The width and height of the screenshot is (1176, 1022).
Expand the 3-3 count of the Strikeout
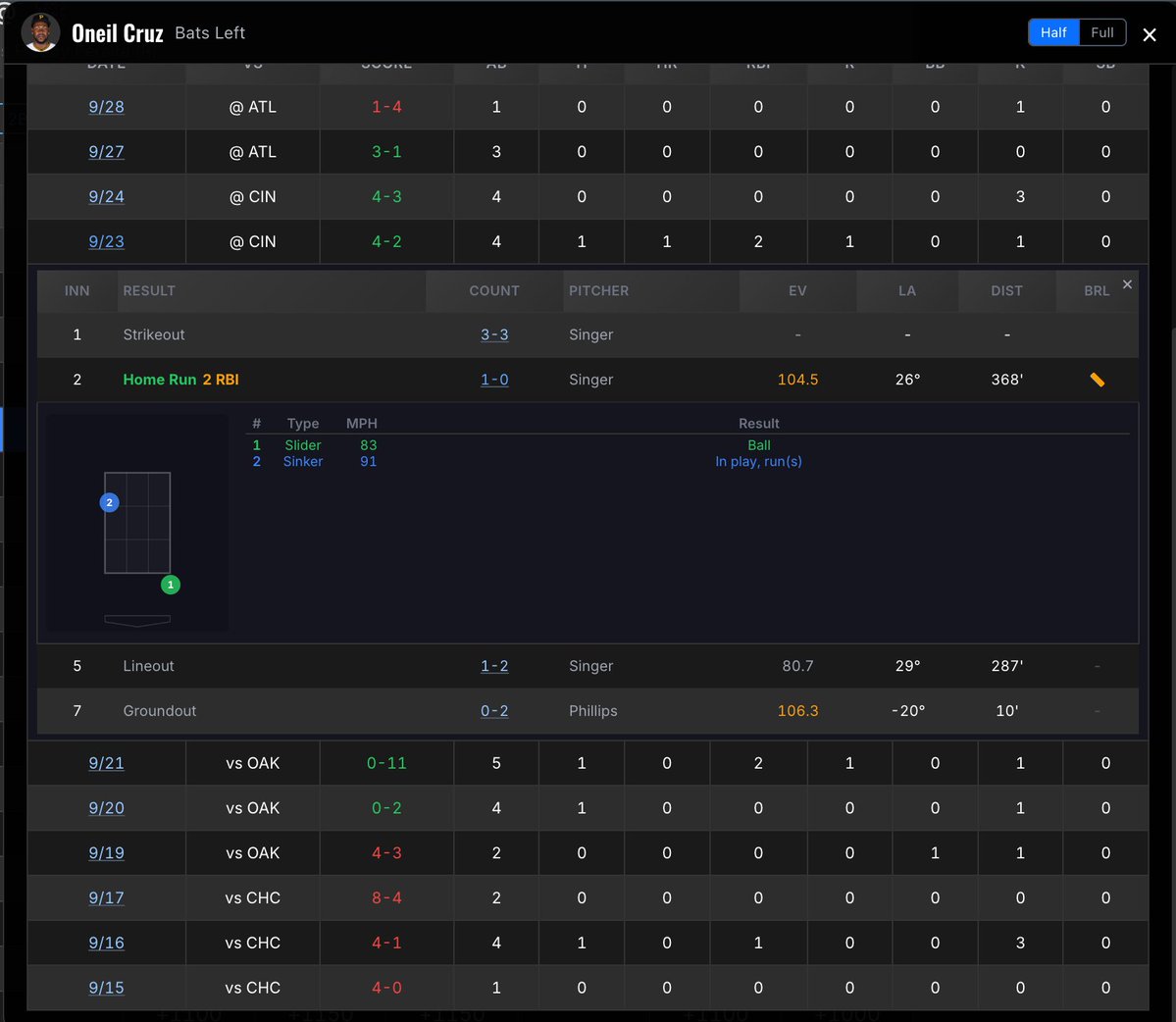click(494, 334)
